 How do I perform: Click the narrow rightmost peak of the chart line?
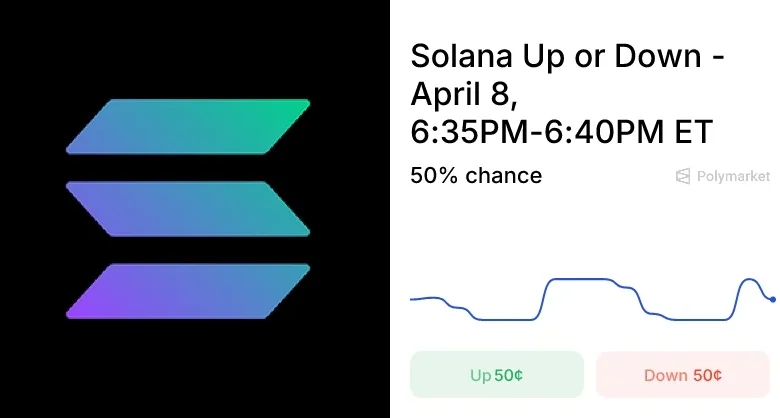748,280
